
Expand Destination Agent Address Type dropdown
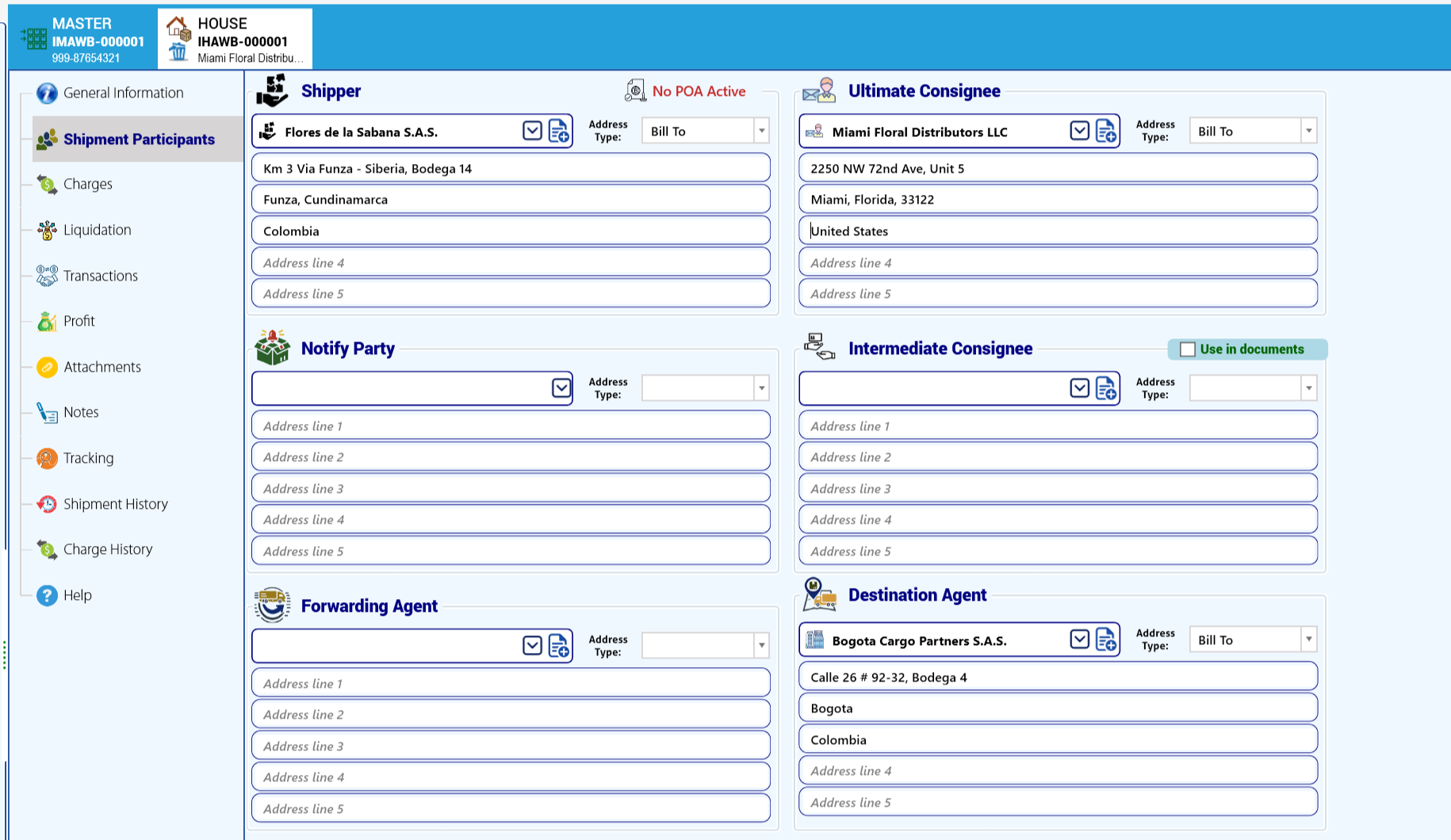[x=1308, y=640]
